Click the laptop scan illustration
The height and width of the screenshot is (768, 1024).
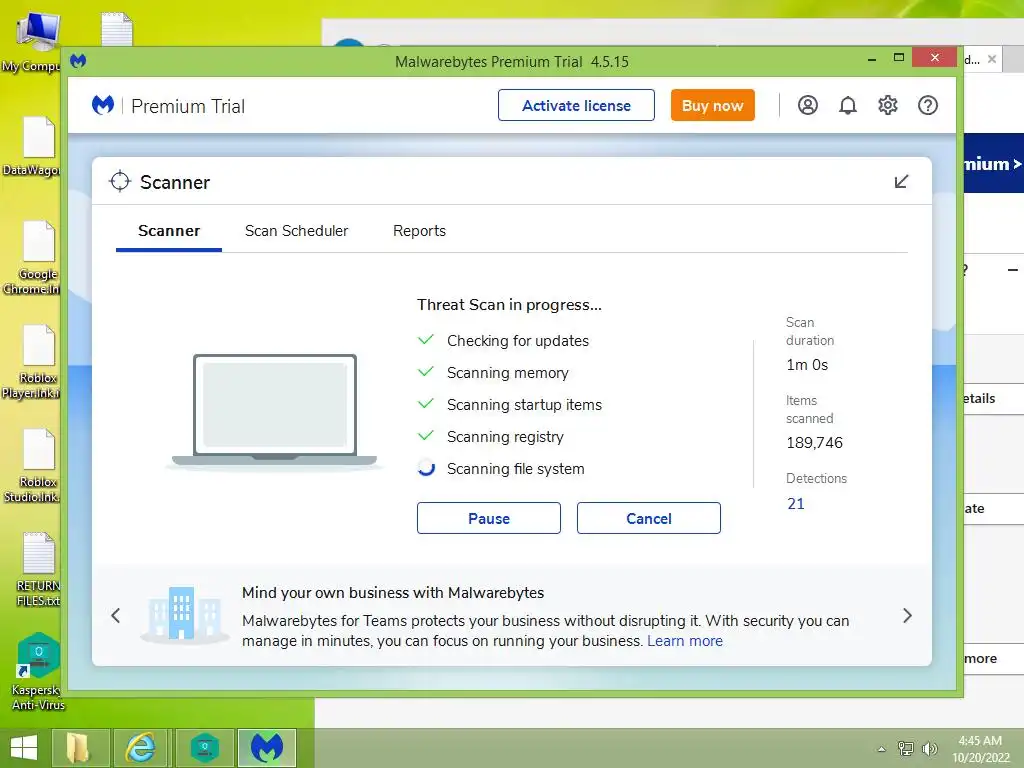click(274, 411)
